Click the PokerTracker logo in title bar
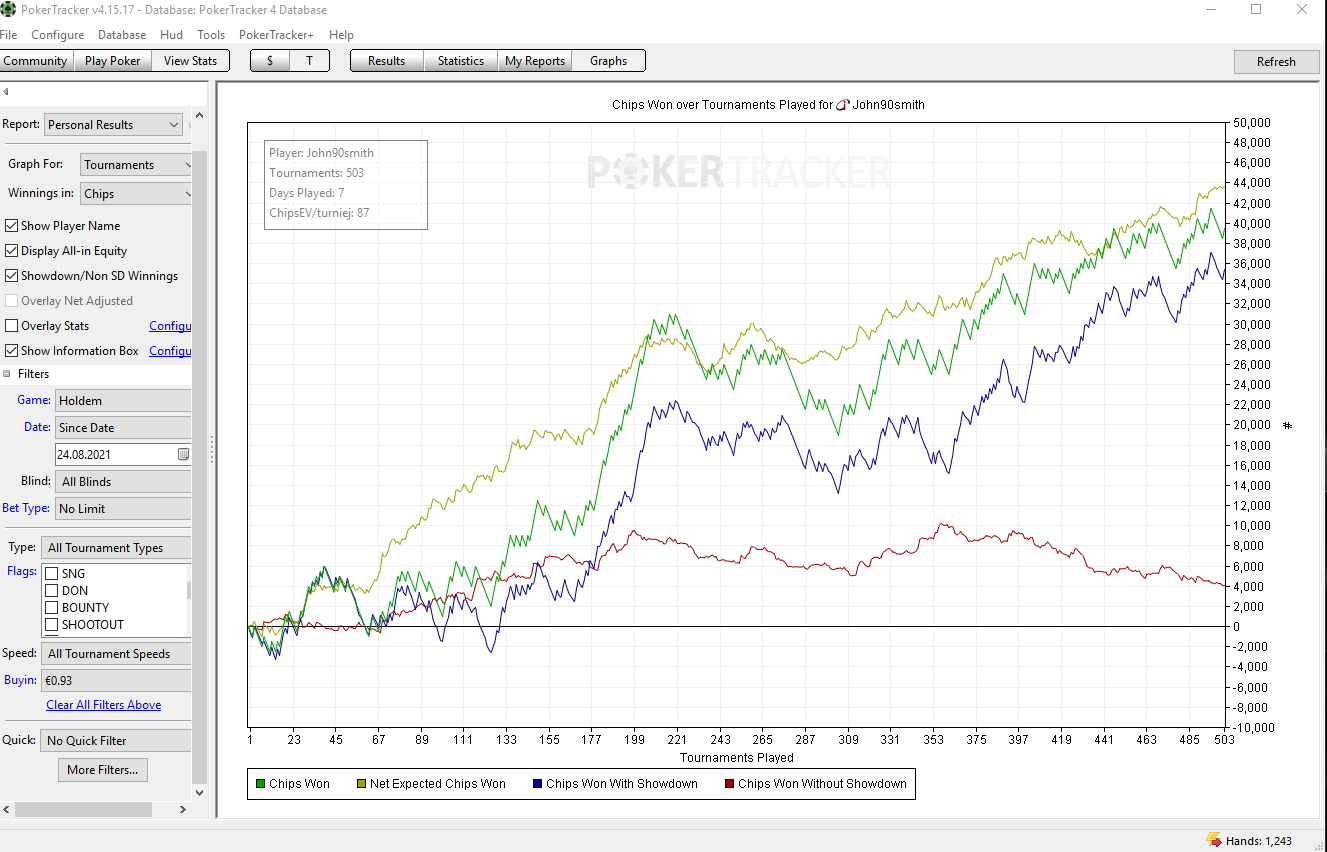The width and height of the screenshot is (1327, 852). pyautogui.click(x=8, y=10)
